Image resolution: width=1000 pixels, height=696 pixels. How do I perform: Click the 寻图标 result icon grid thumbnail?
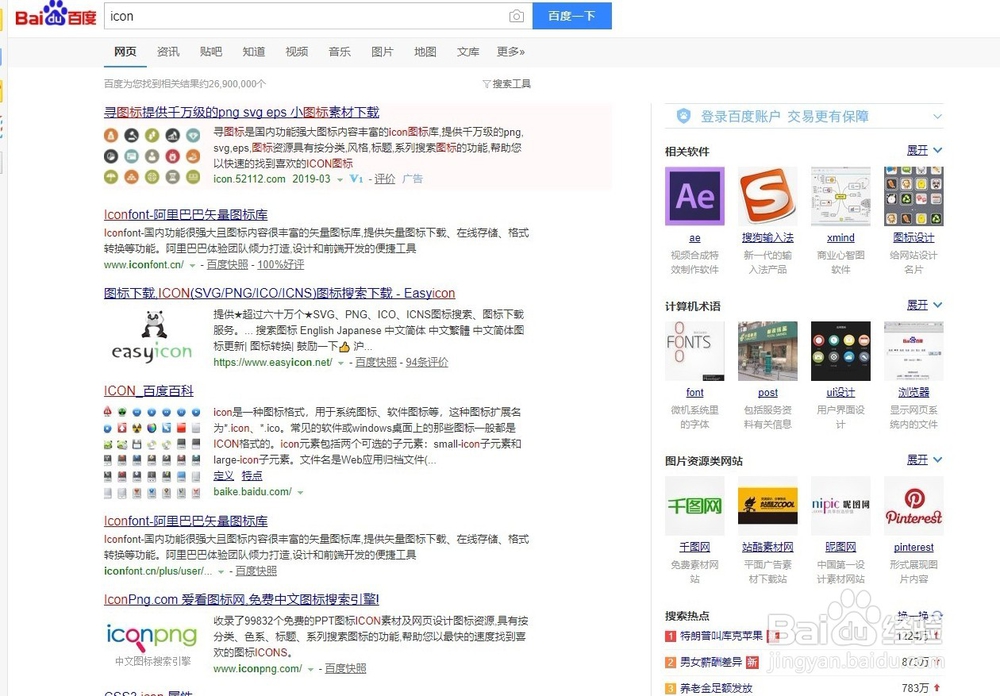pyautogui.click(x=152, y=156)
